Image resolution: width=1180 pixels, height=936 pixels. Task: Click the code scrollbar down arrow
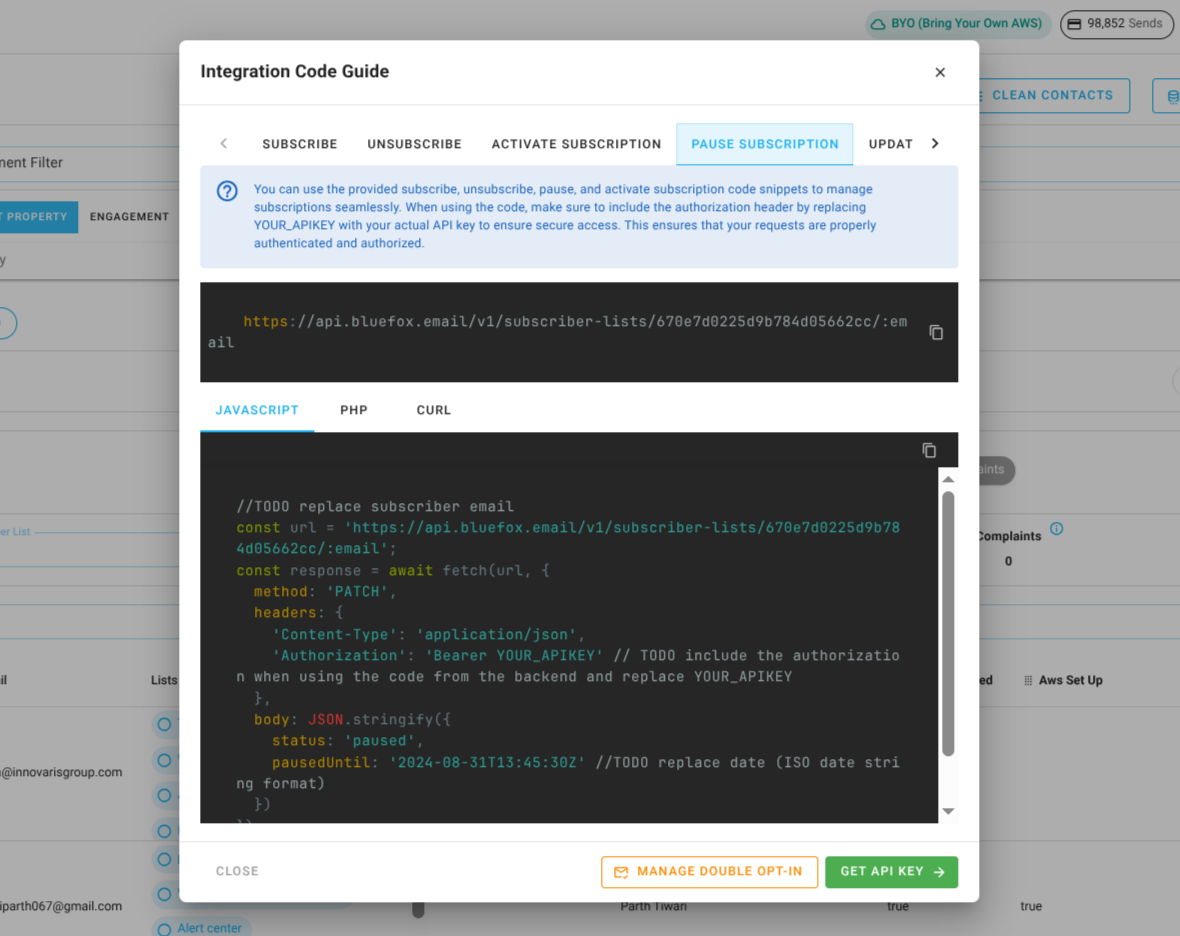948,811
